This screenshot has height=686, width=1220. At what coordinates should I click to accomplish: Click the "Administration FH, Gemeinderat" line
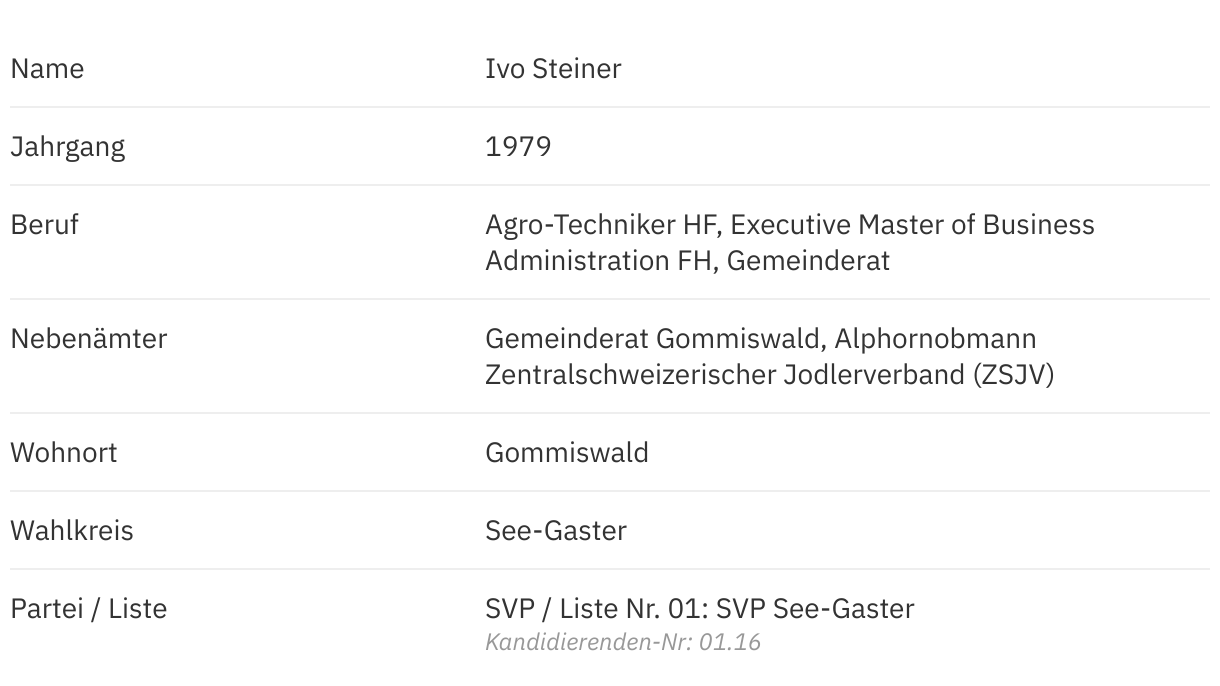point(687,261)
